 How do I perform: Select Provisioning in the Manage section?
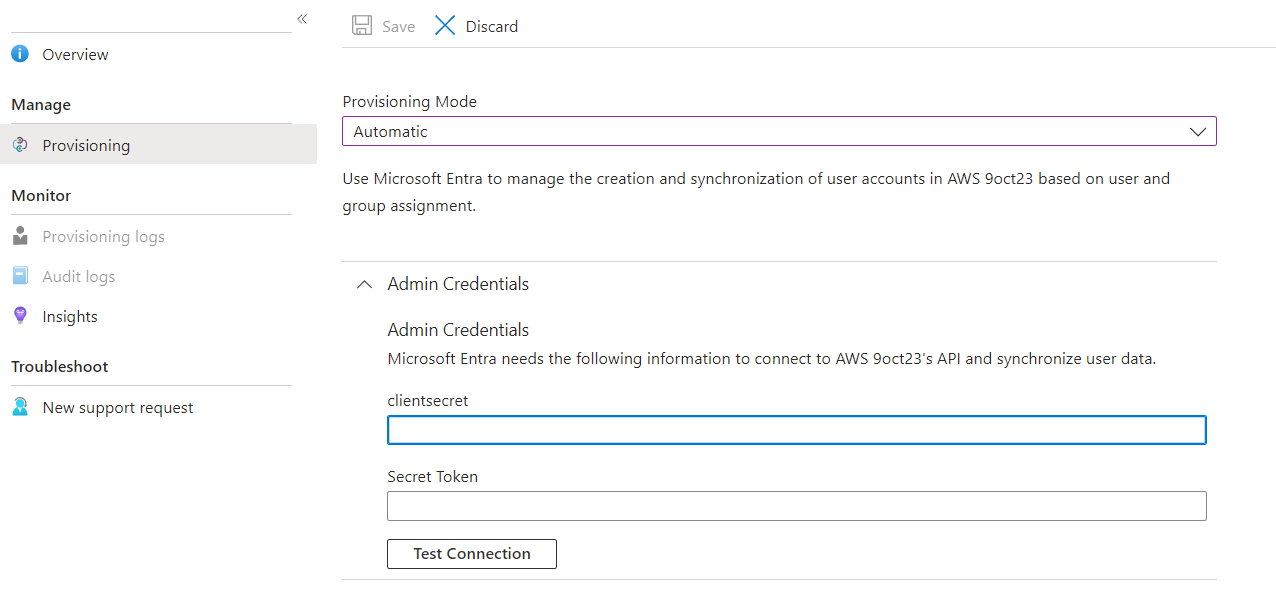click(158, 145)
